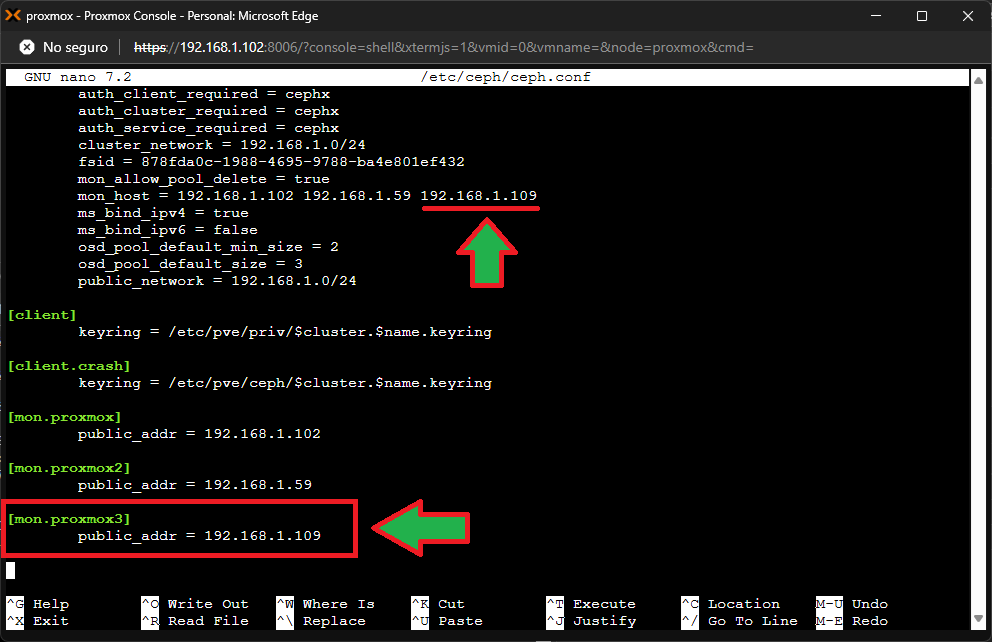Image resolution: width=992 pixels, height=642 pixels.
Task: Click the 'ms_bind_ipv6 = false' line
Action: click(x=168, y=230)
